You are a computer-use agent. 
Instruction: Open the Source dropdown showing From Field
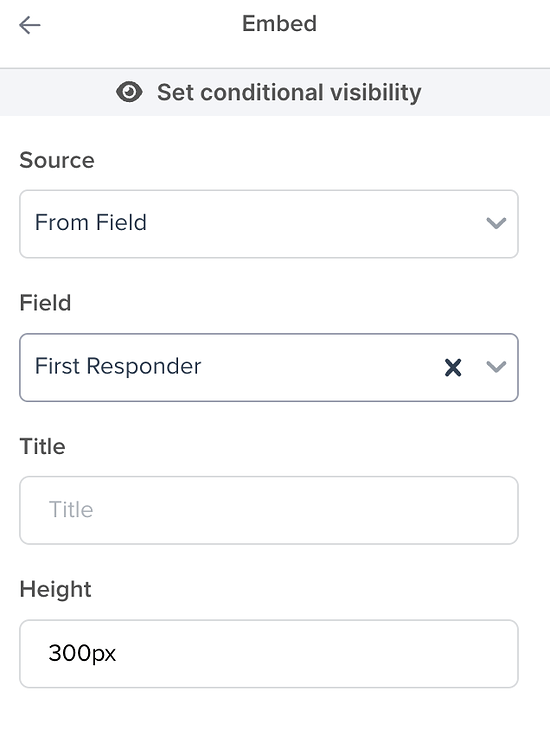click(x=269, y=224)
